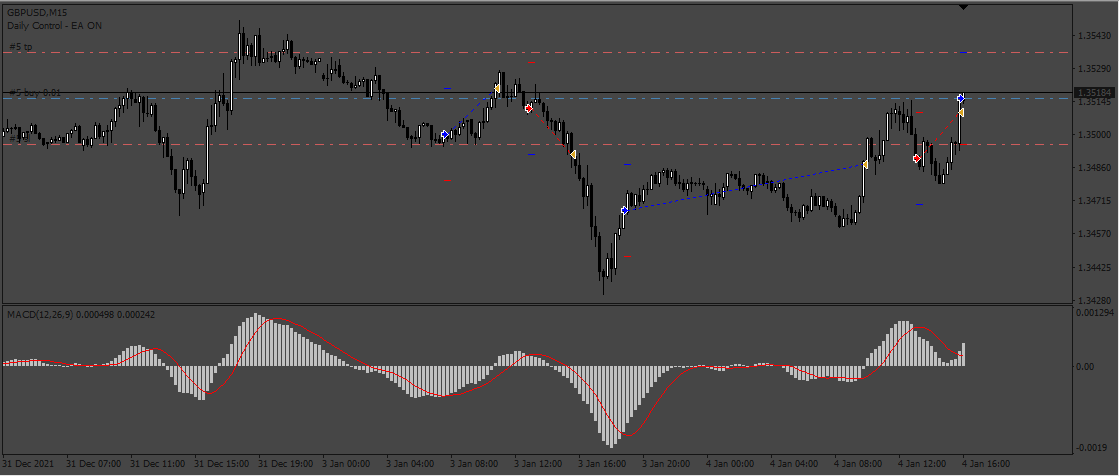Select the latest blue buy arrow at 1.35184
1120x476 pixels.
click(x=961, y=98)
